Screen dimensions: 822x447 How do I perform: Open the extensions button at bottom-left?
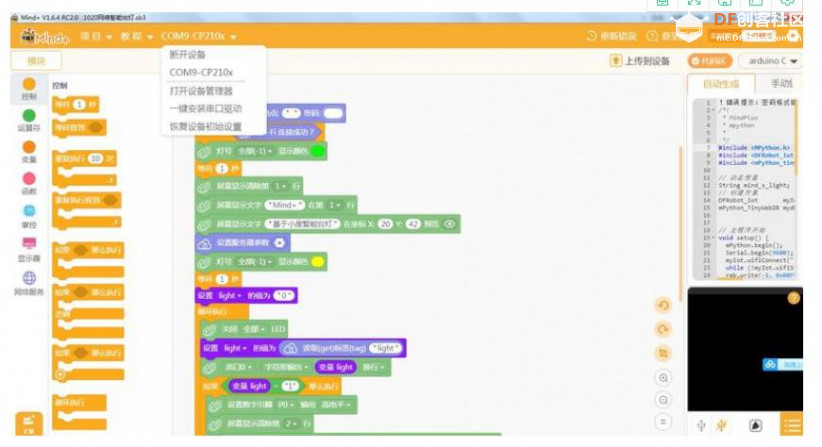[x=29, y=423]
